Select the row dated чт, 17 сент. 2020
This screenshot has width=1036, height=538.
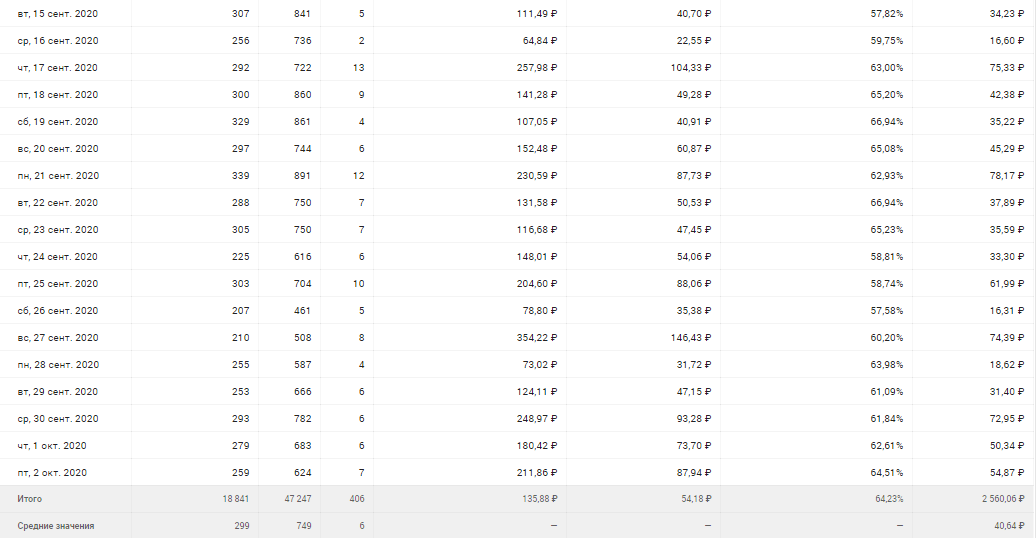57,68
